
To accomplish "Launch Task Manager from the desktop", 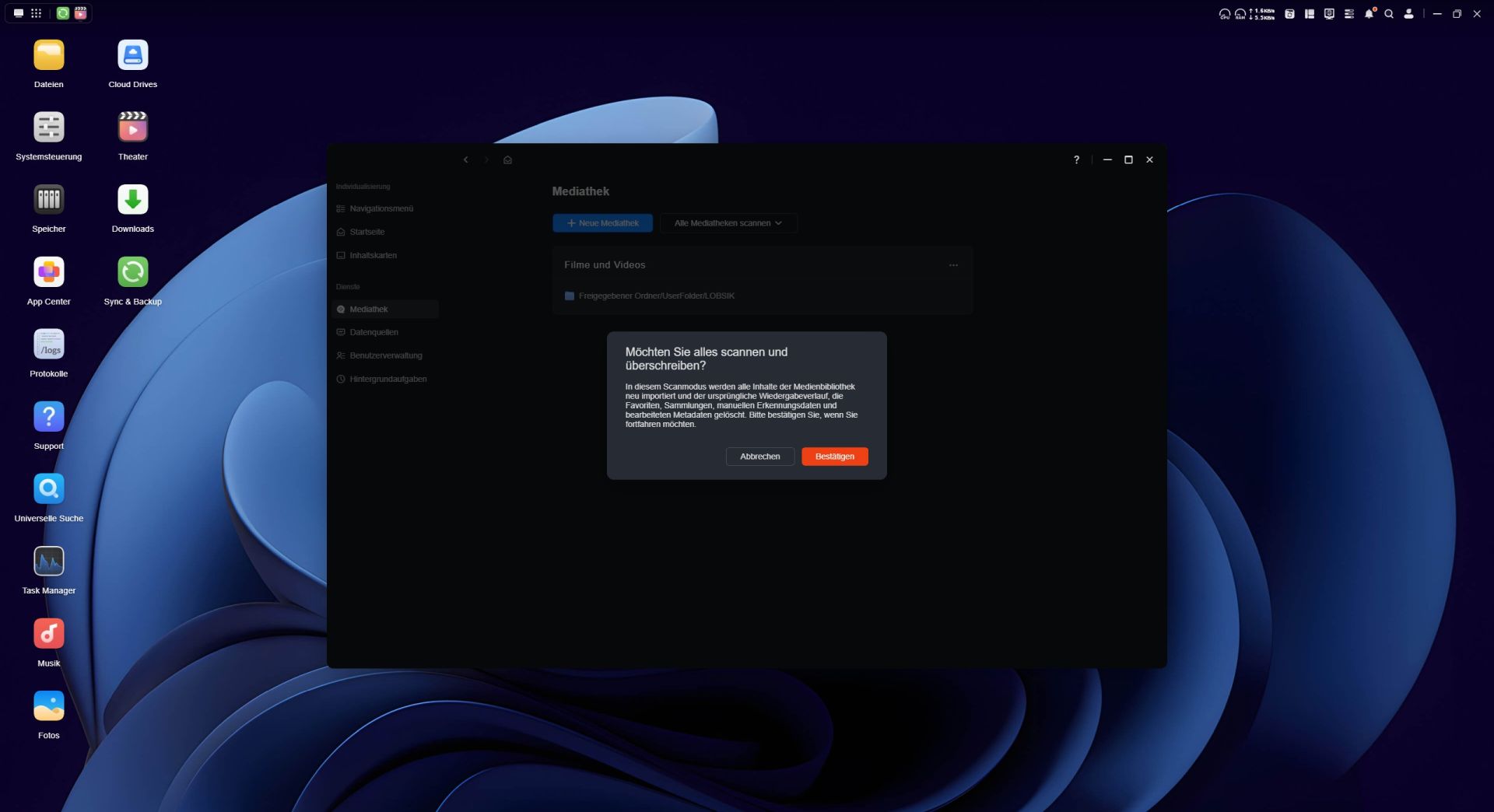I will (48, 562).
